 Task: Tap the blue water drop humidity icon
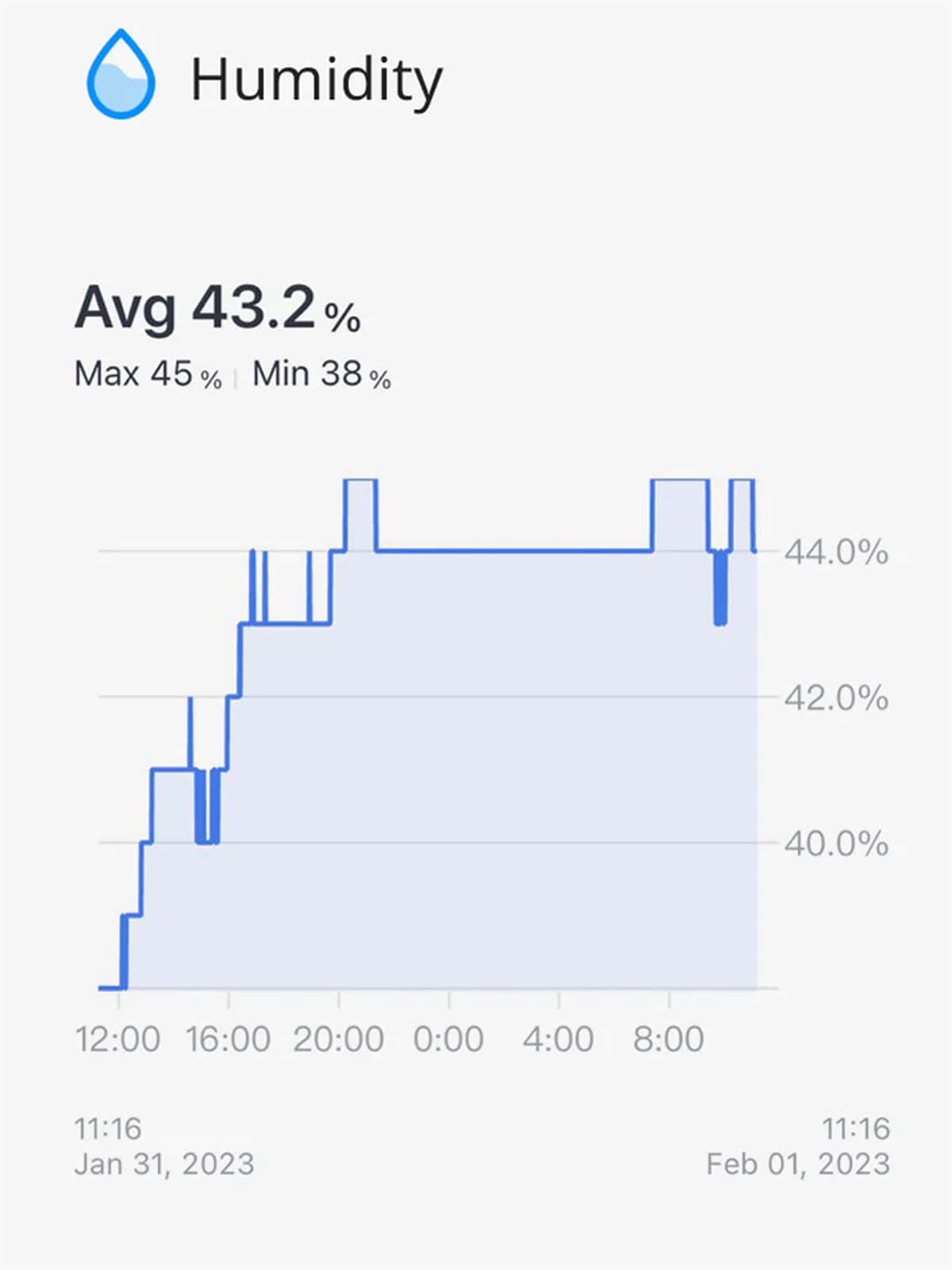pyautogui.click(x=121, y=75)
